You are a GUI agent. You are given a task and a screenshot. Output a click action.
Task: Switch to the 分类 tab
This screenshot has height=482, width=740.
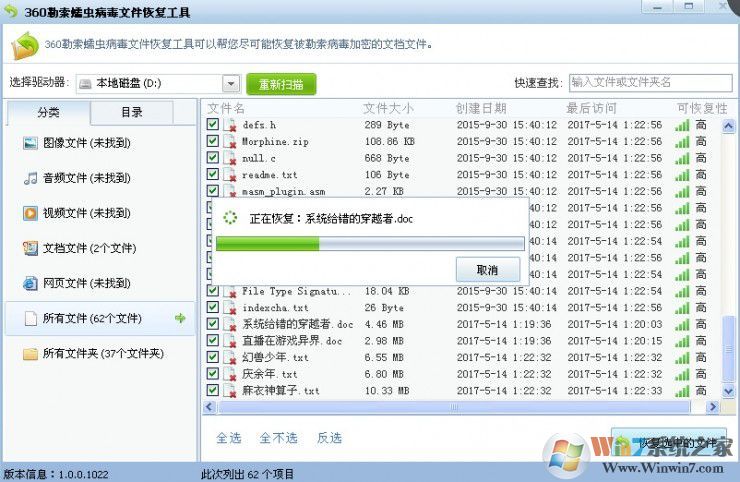(49, 112)
